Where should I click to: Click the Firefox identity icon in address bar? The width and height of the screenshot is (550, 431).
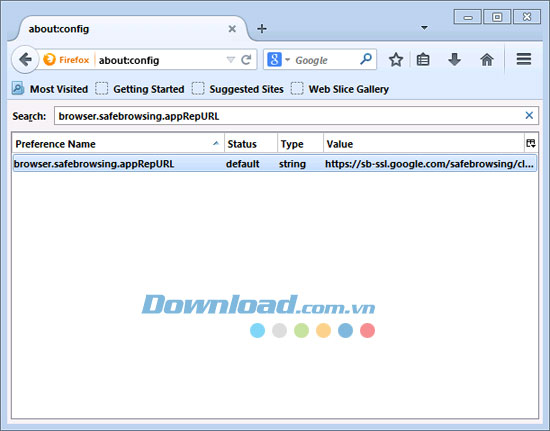click(49, 60)
